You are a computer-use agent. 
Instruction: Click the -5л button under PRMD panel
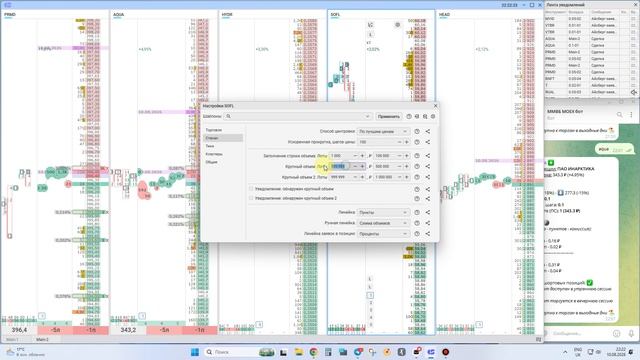click(56, 330)
